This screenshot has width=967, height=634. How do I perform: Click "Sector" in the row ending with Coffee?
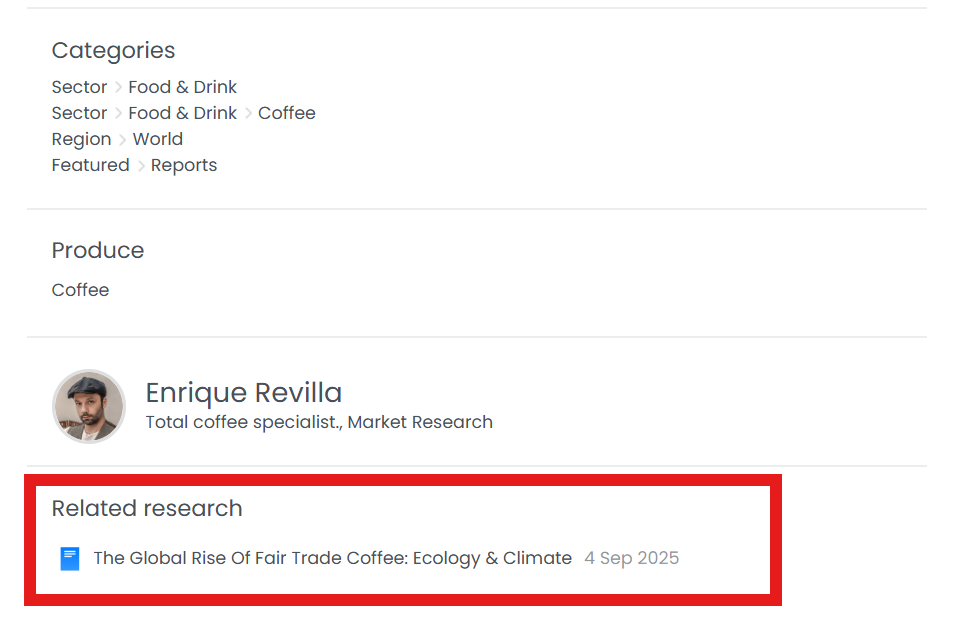coord(79,113)
